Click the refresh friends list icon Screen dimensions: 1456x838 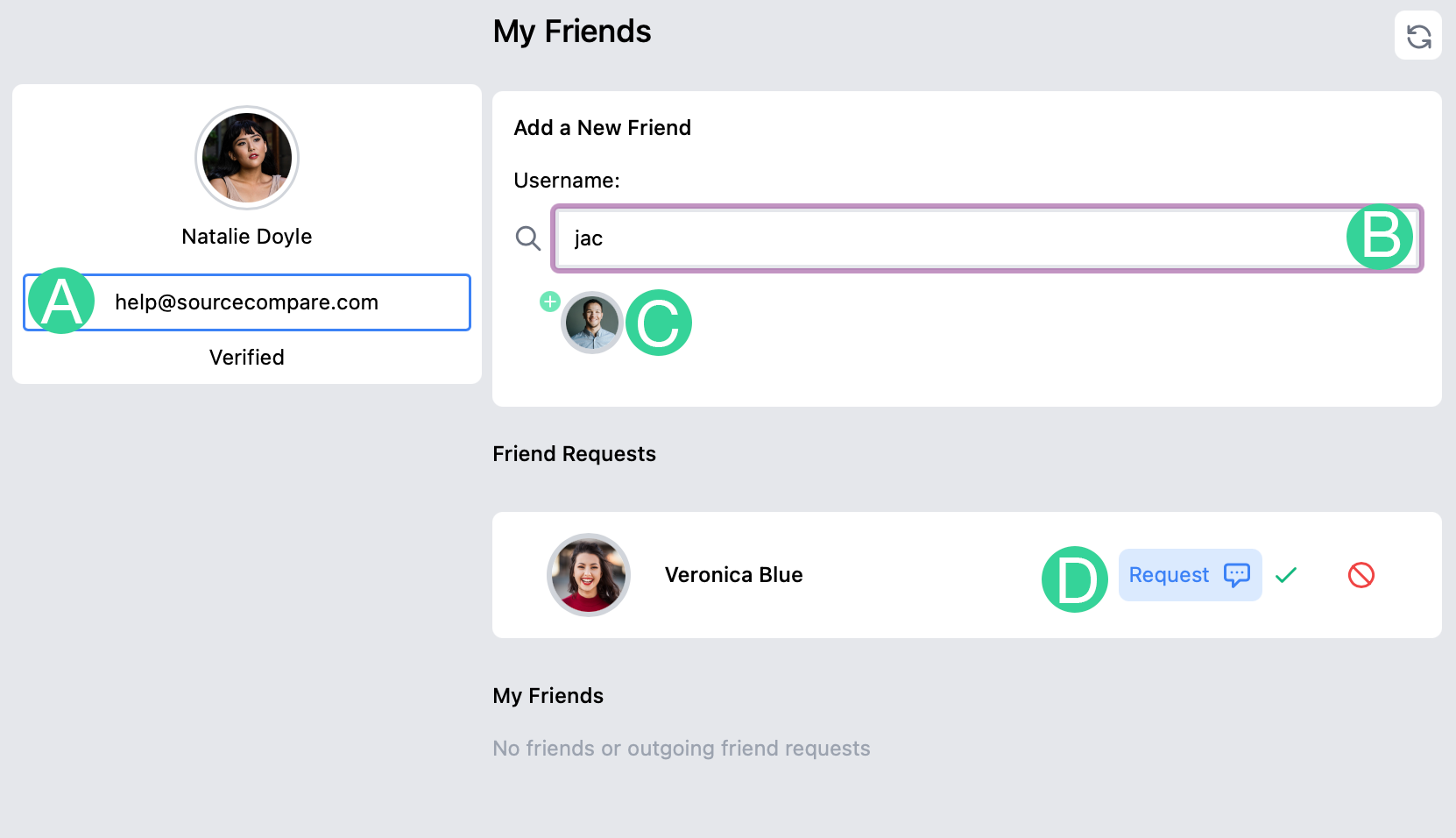coord(1418,36)
